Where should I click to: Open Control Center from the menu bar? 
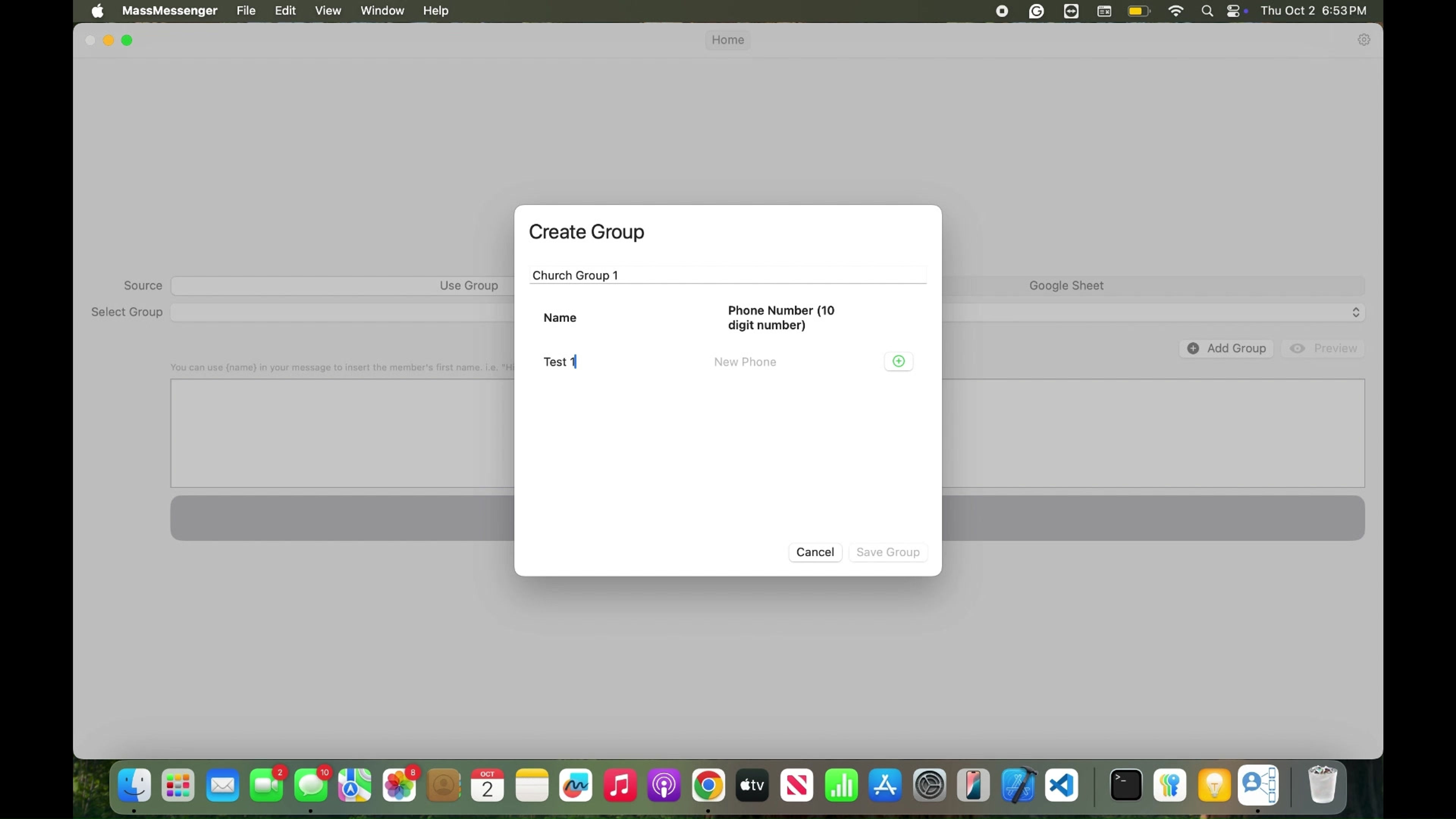[x=1235, y=11]
